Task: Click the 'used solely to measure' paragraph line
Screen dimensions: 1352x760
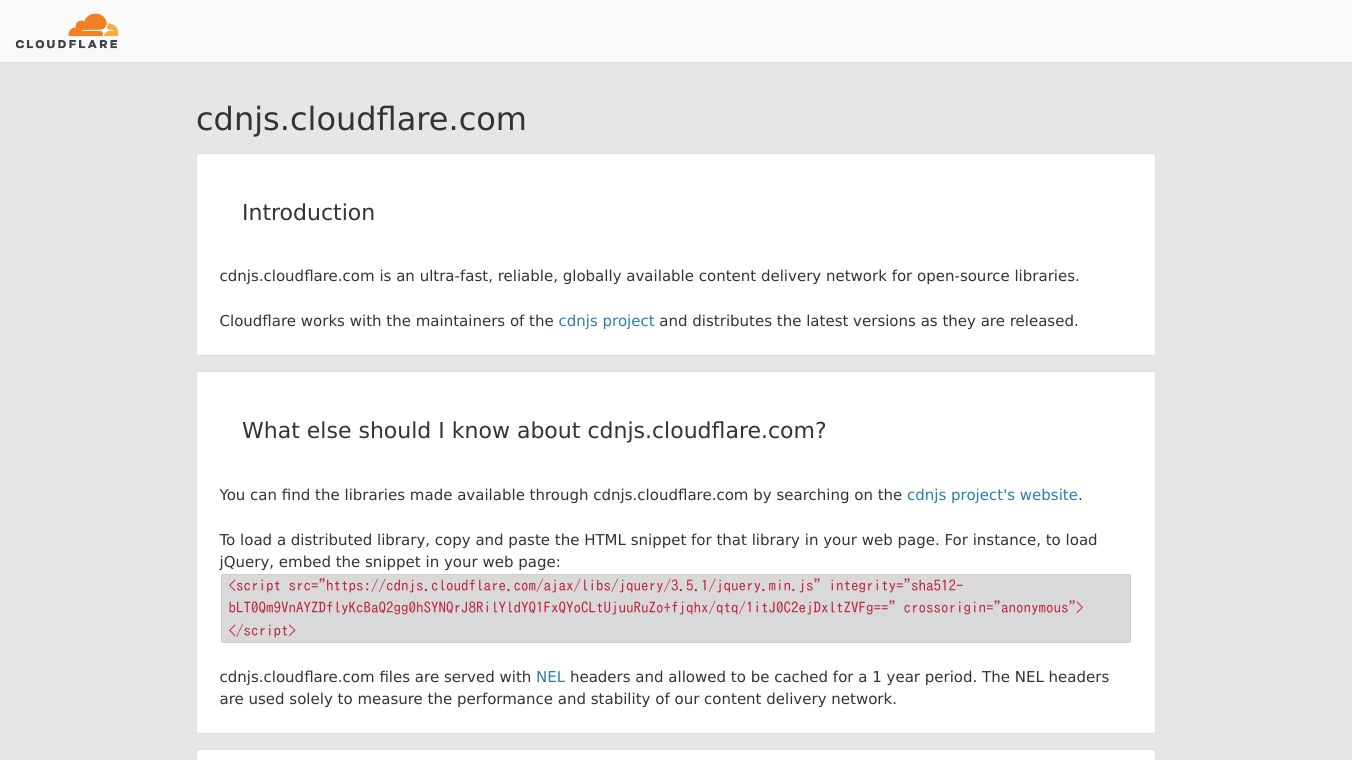Action: tap(558, 699)
